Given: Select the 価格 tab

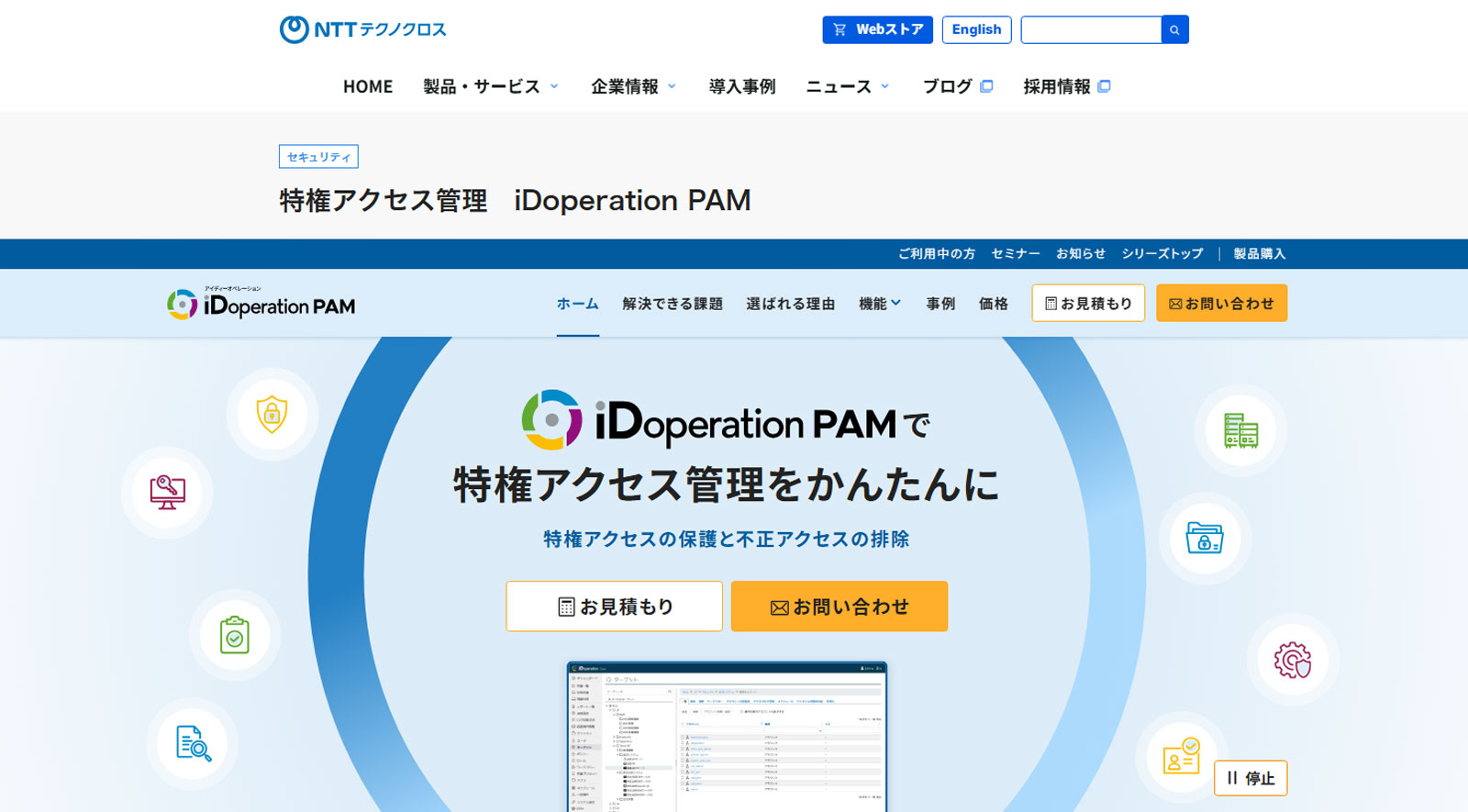Looking at the screenshot, I should pos(994,304).
